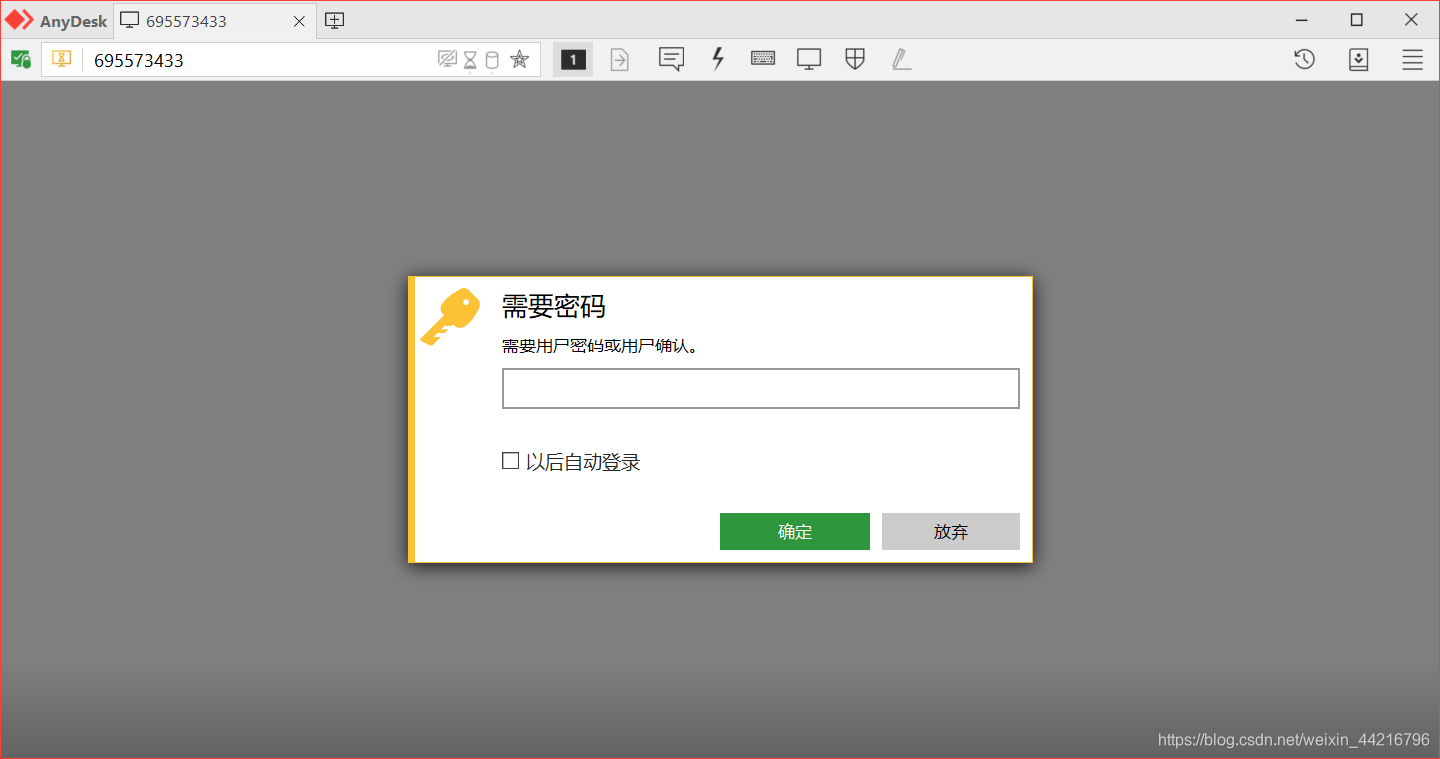Click the cylinder icon in address bar

pos(492,61)
